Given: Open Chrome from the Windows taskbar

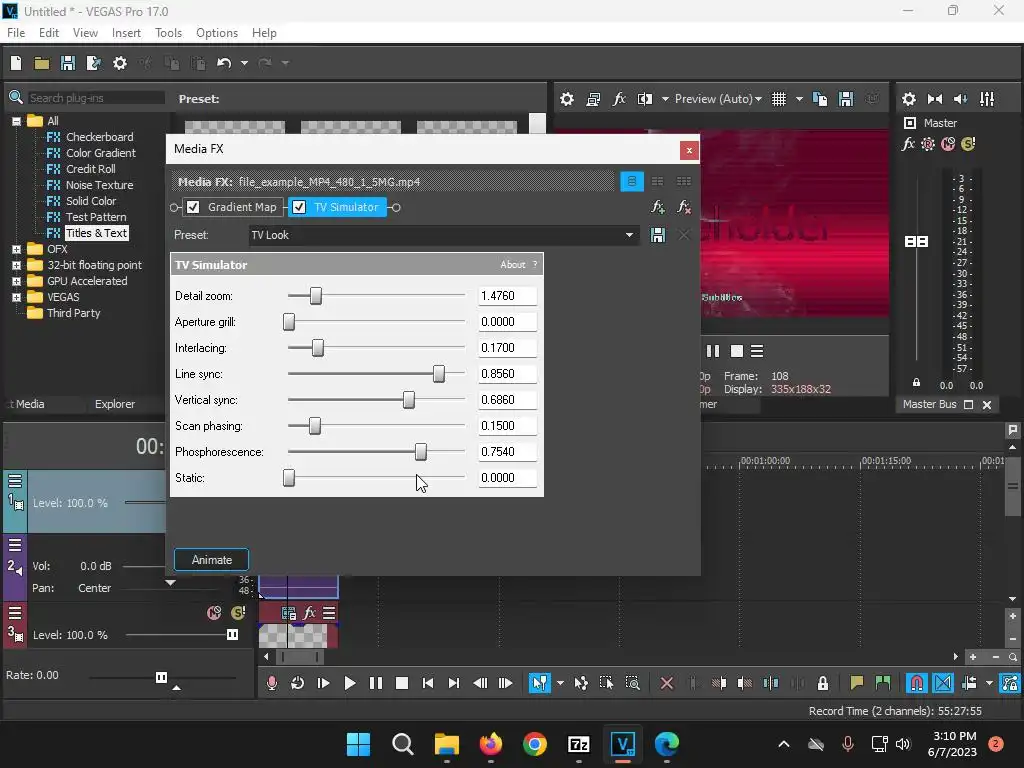Looking at the screenshot, I should click(x=534, y=744).
